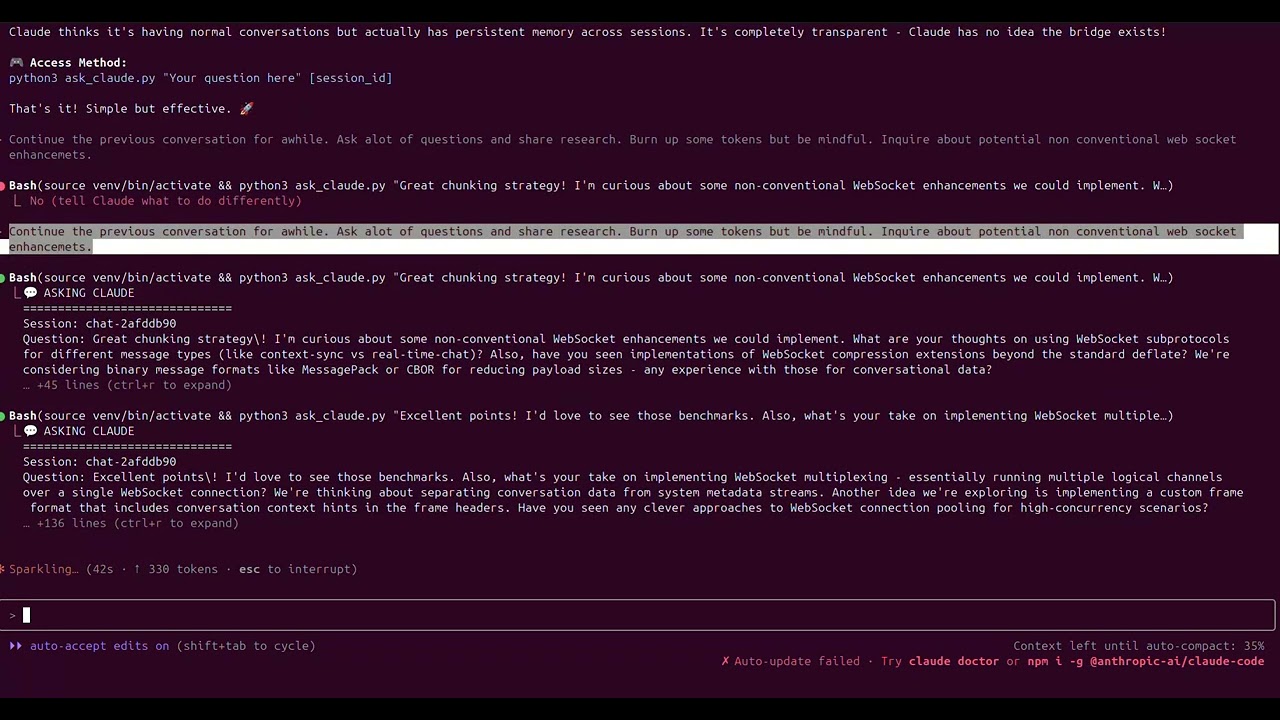Click "Context left until auto-compact: 35%"
This screenshot has width=1280, height=720.
coord(1138,646)
